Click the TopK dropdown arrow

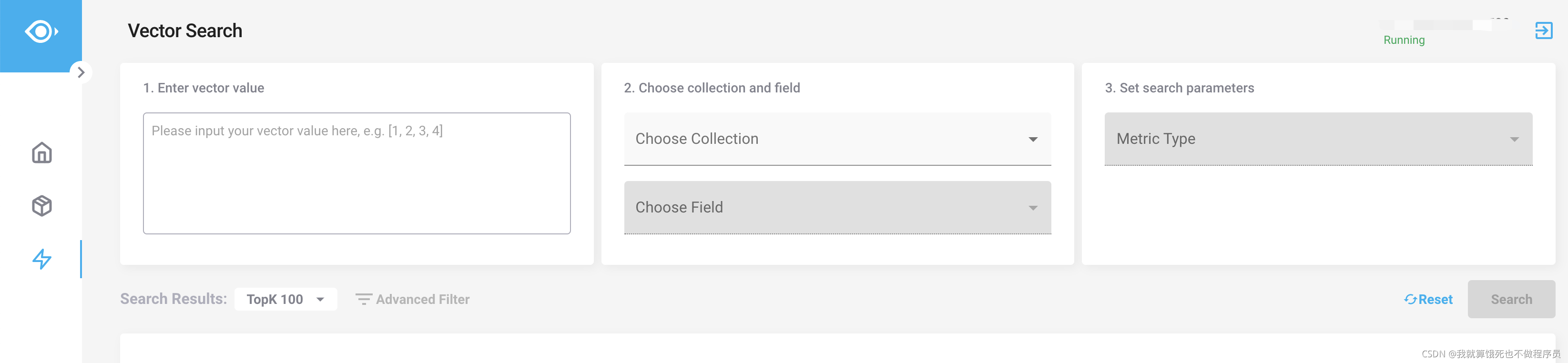tap(320, 299)
